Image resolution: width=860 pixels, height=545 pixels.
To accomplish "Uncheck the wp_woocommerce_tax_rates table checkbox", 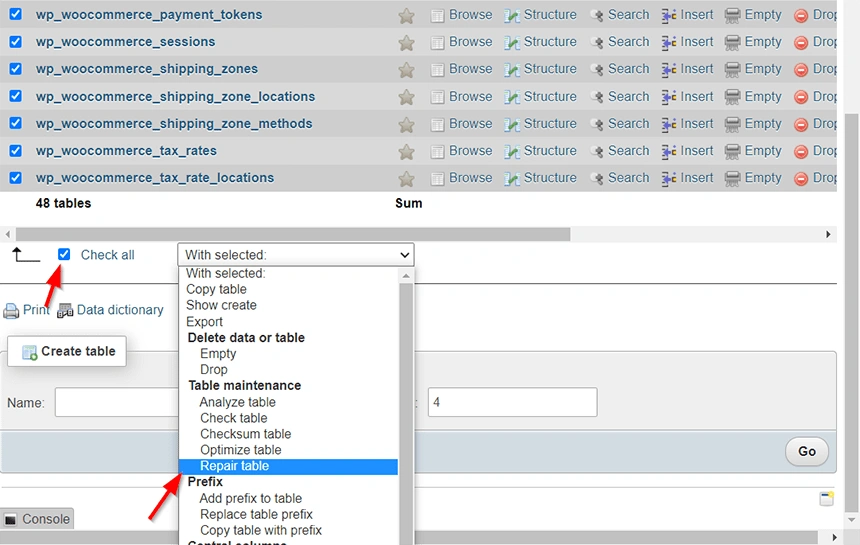I will pyautogui.click(x=15, y=151).
